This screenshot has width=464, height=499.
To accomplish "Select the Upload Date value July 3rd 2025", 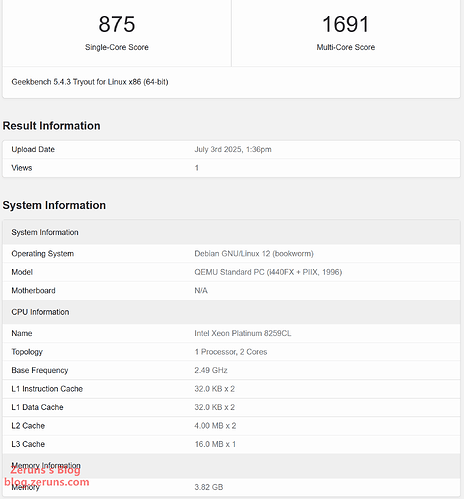I will tap(233, 149).
